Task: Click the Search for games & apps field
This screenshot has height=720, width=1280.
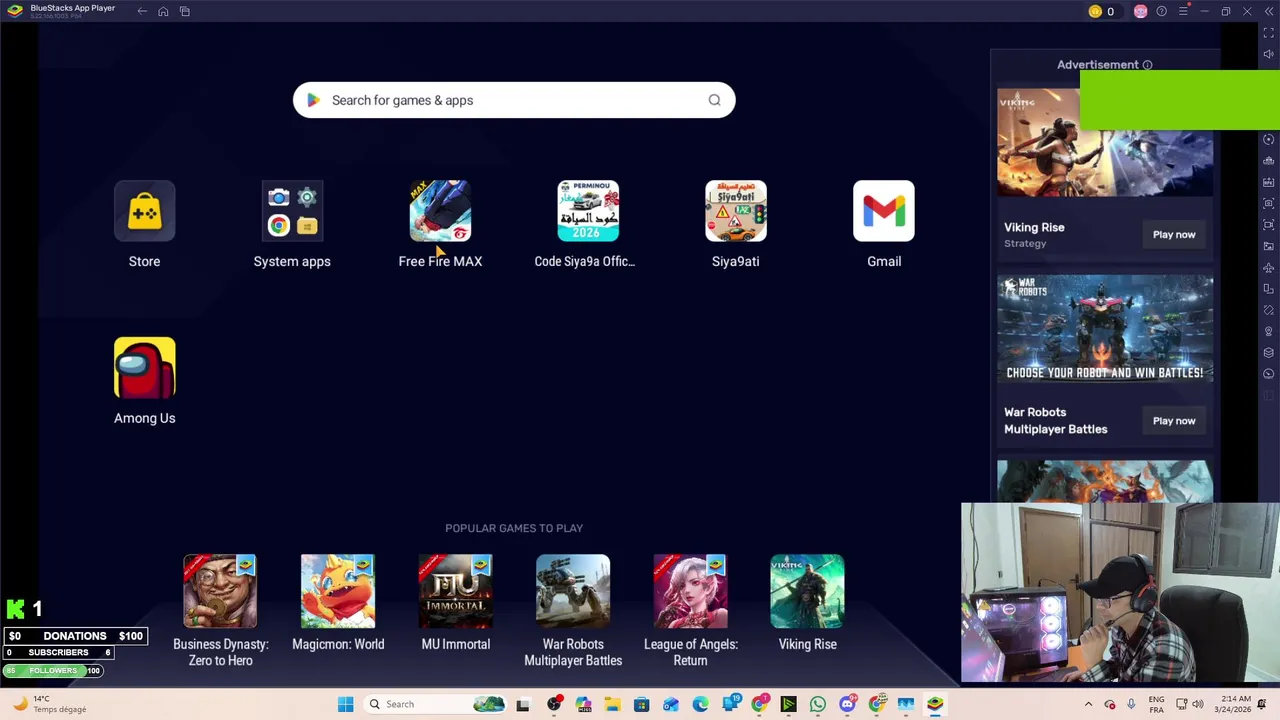Action: coord(514,100)
